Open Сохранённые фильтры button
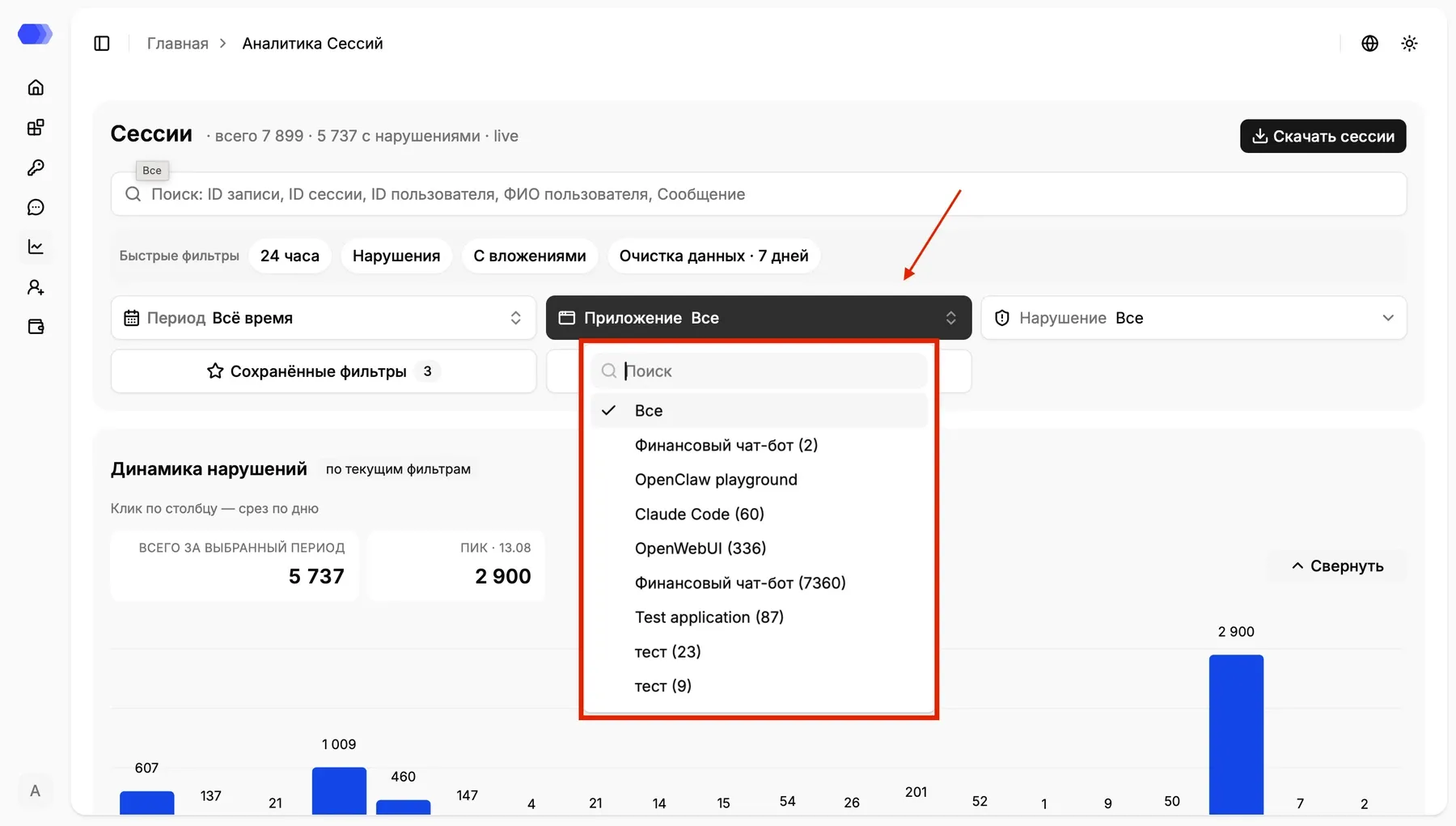The width and height of the screenshot is (1456, 826). (x=324, y=371)
